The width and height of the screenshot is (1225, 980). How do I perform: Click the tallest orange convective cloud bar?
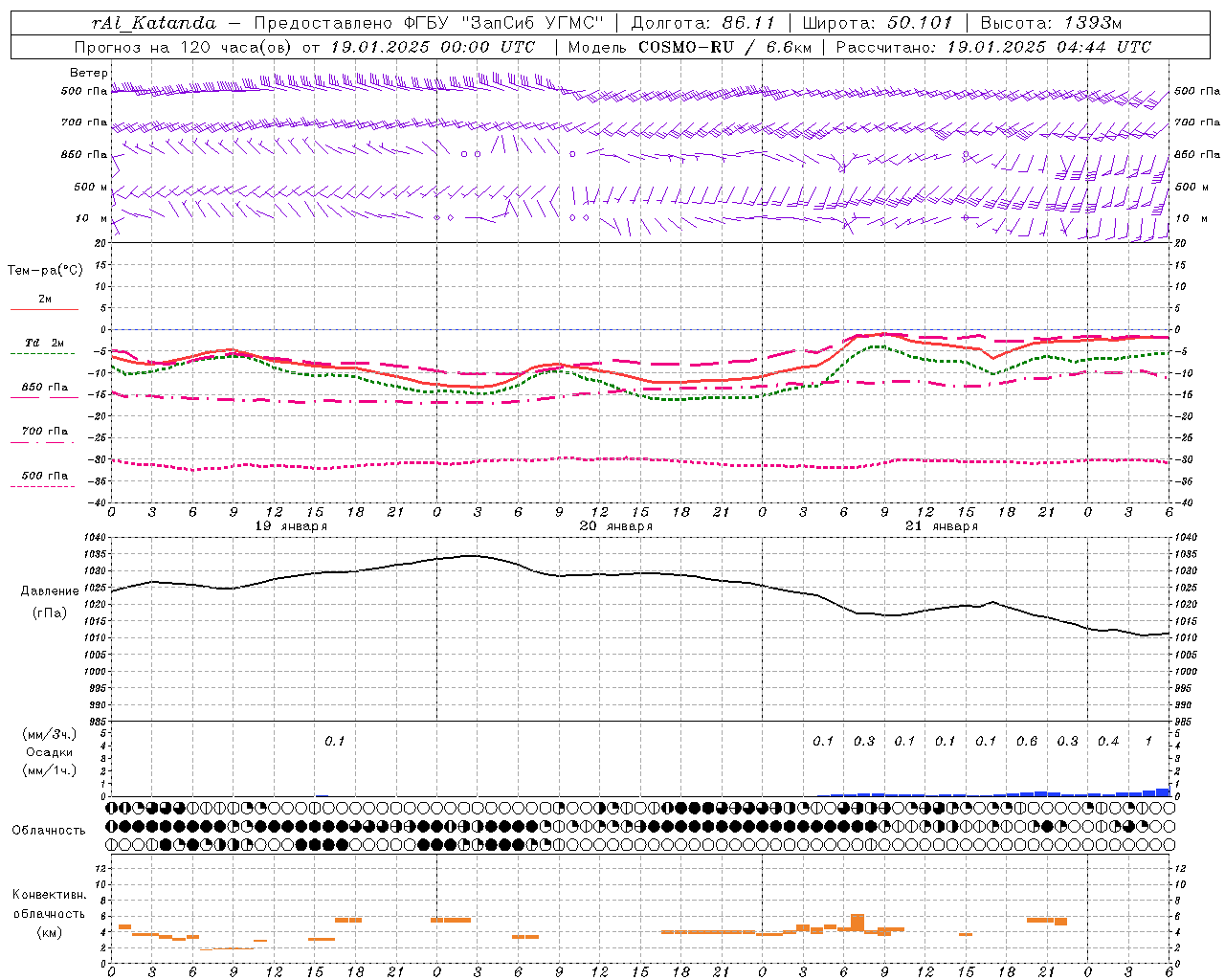pyautogui.click(x=857, y=923)
